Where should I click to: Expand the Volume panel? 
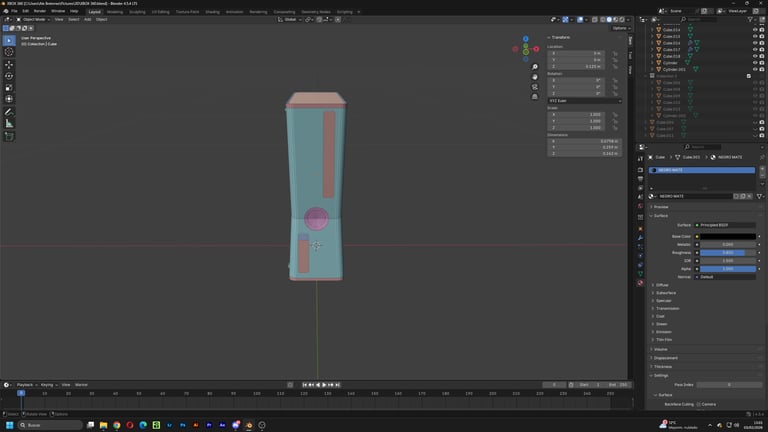[661, 350]
